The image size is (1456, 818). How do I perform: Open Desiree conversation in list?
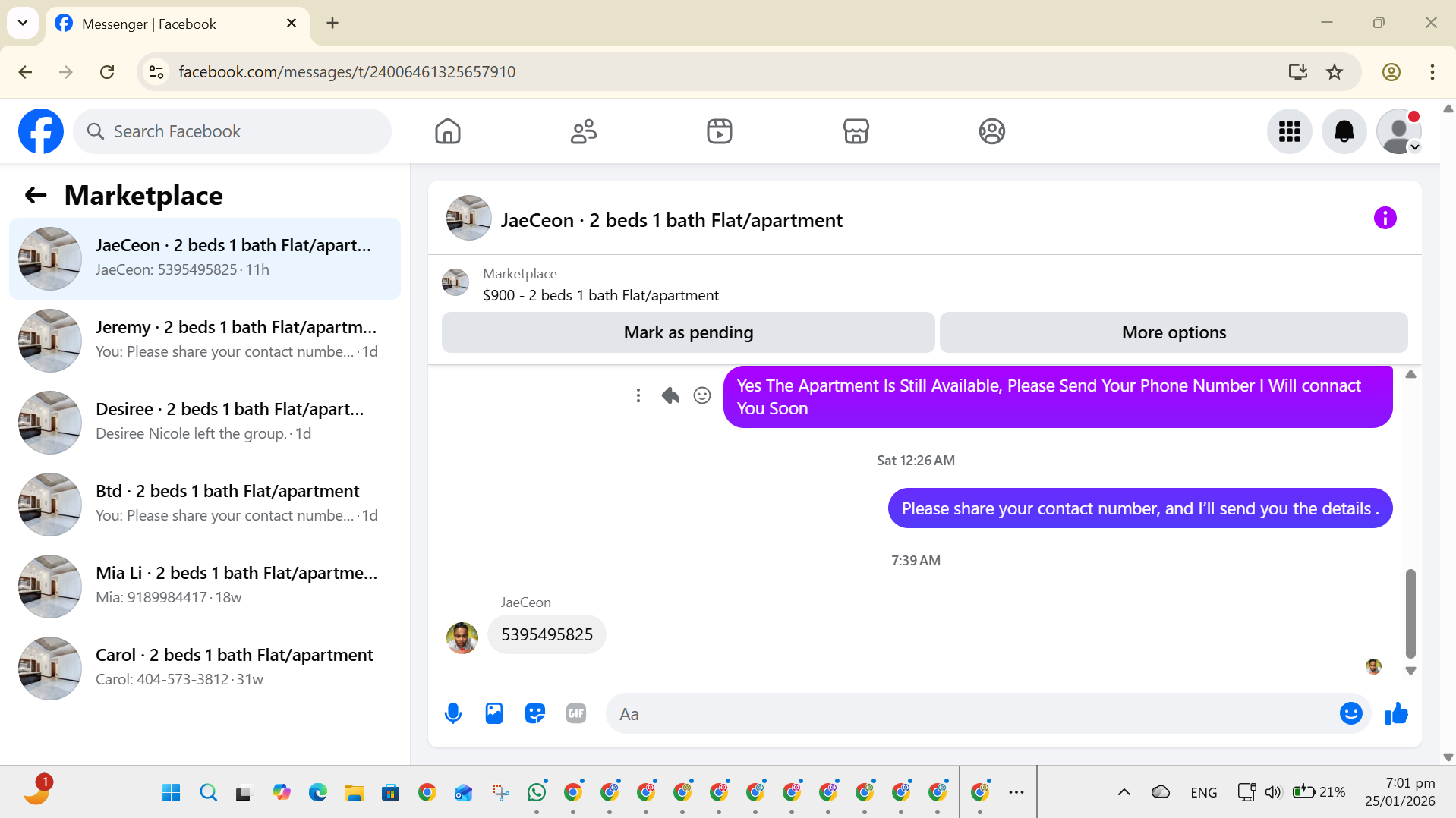[x=205, y=423]
